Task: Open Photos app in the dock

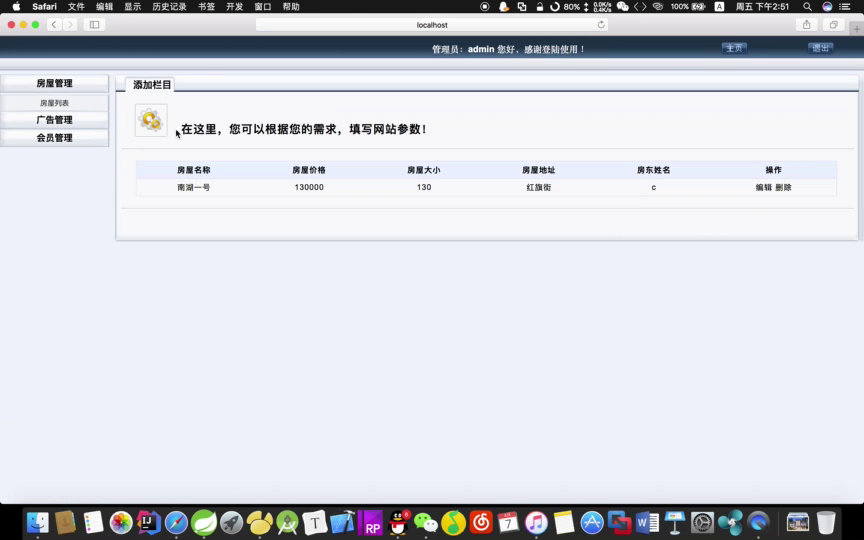Action: coord(121,522)
